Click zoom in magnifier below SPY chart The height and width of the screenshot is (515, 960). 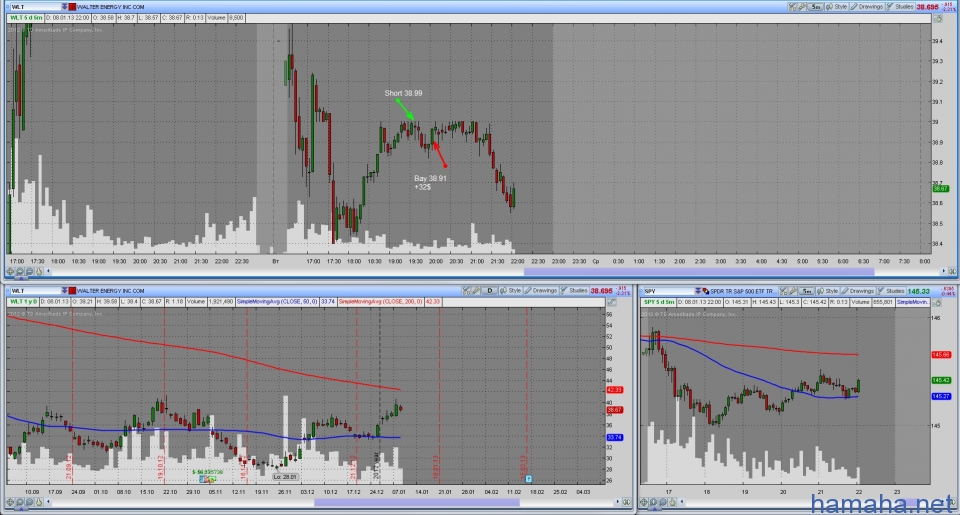(653, 502)
